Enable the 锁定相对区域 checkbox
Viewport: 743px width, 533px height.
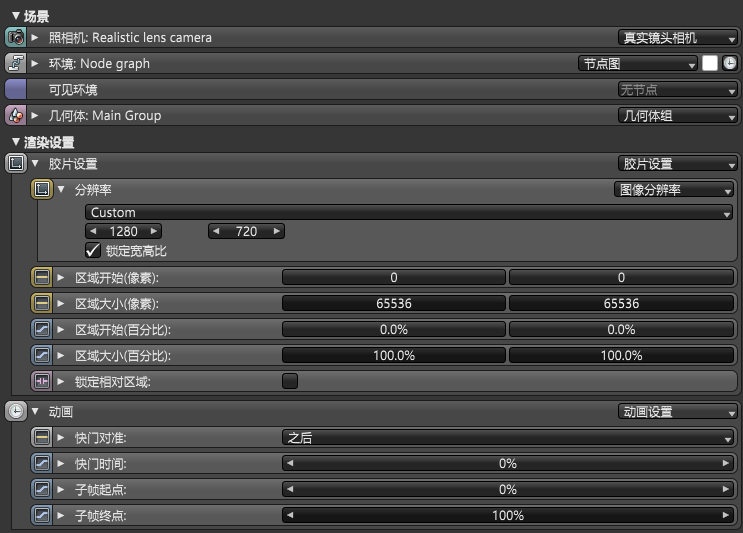pos(290,381)
